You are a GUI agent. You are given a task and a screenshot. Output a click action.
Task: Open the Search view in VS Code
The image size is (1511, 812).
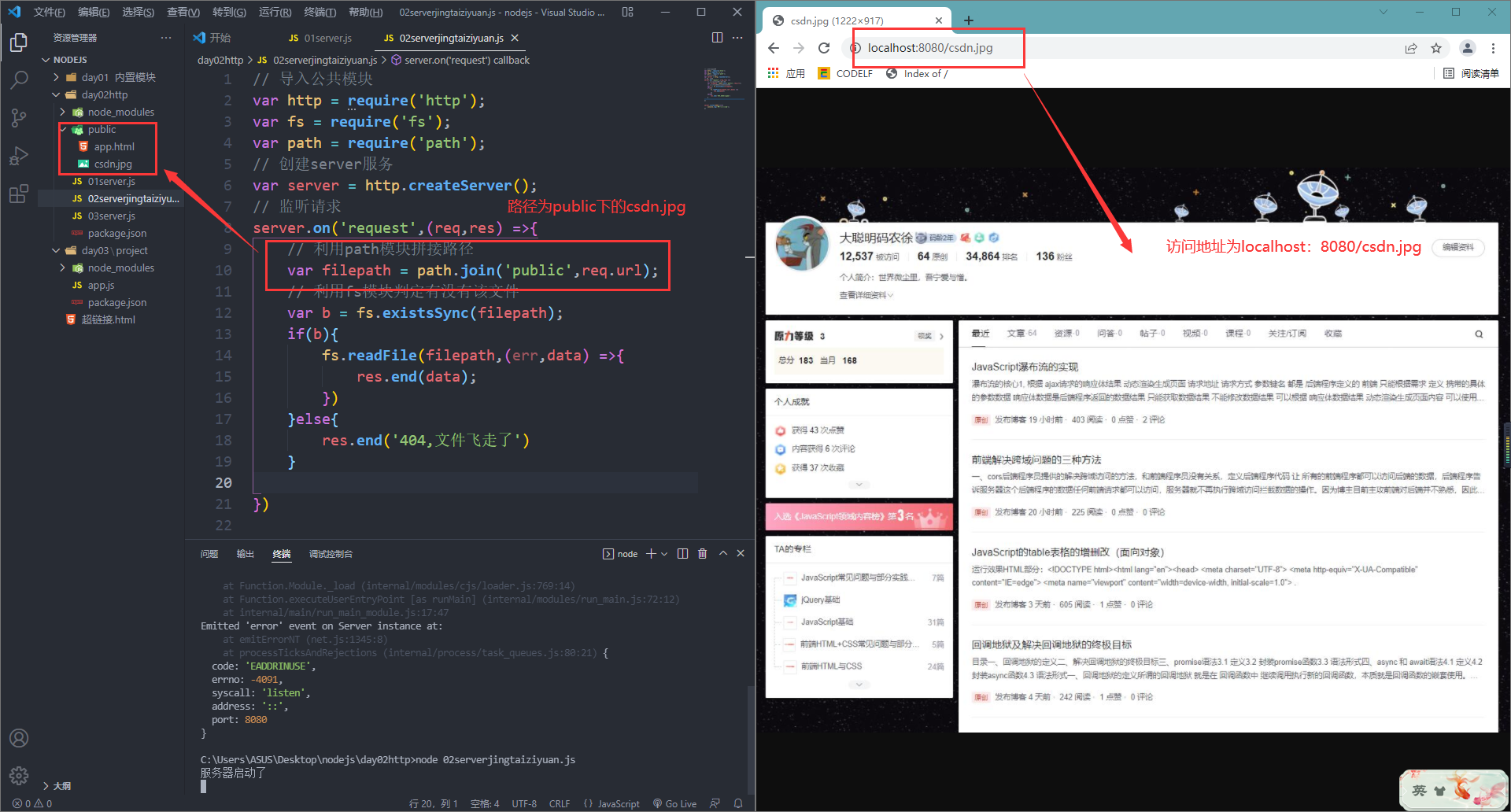[x=19, y=79]
